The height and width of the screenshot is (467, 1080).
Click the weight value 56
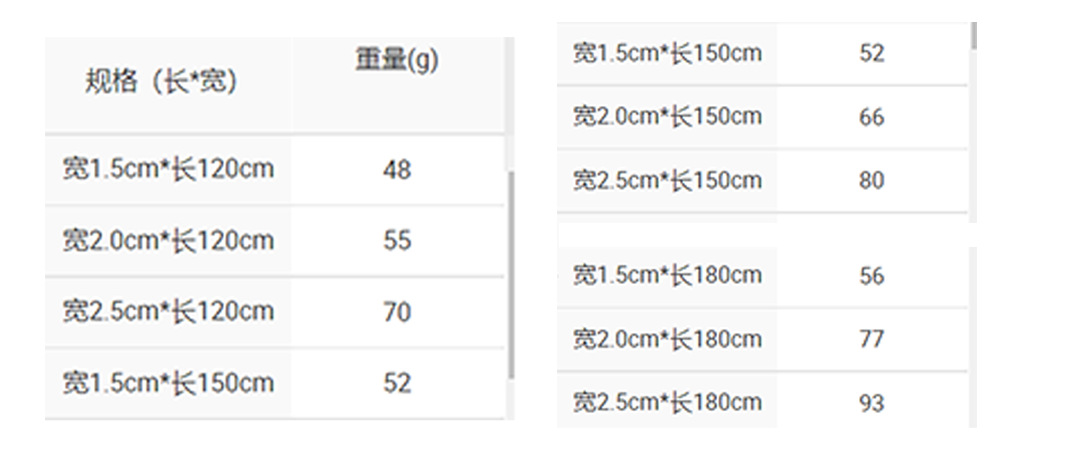872,276
